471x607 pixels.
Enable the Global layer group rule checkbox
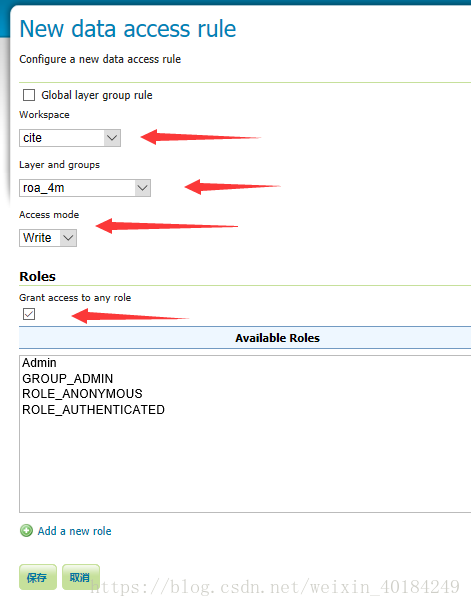29,95
